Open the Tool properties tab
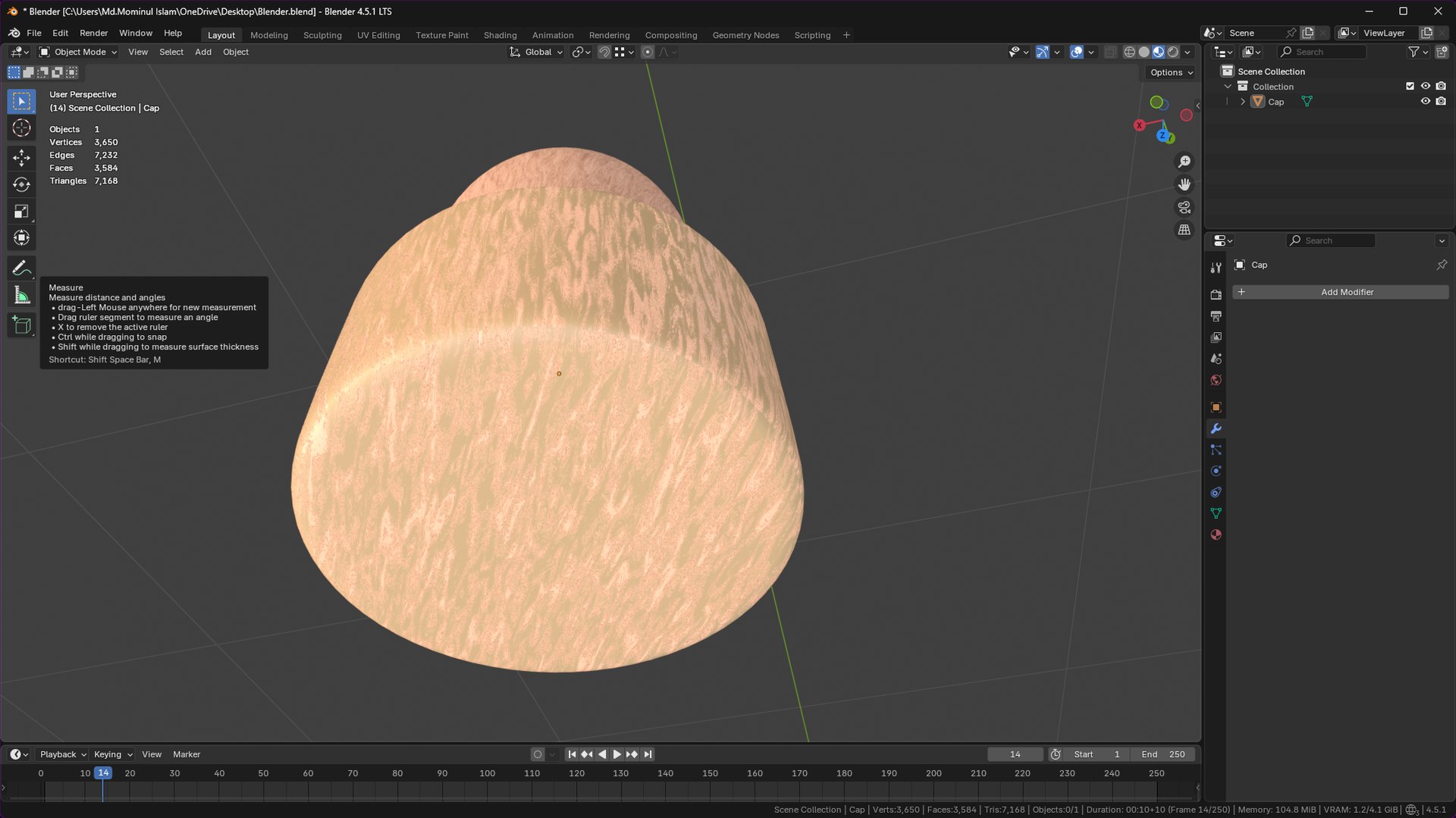 [x=1216, y=268]
